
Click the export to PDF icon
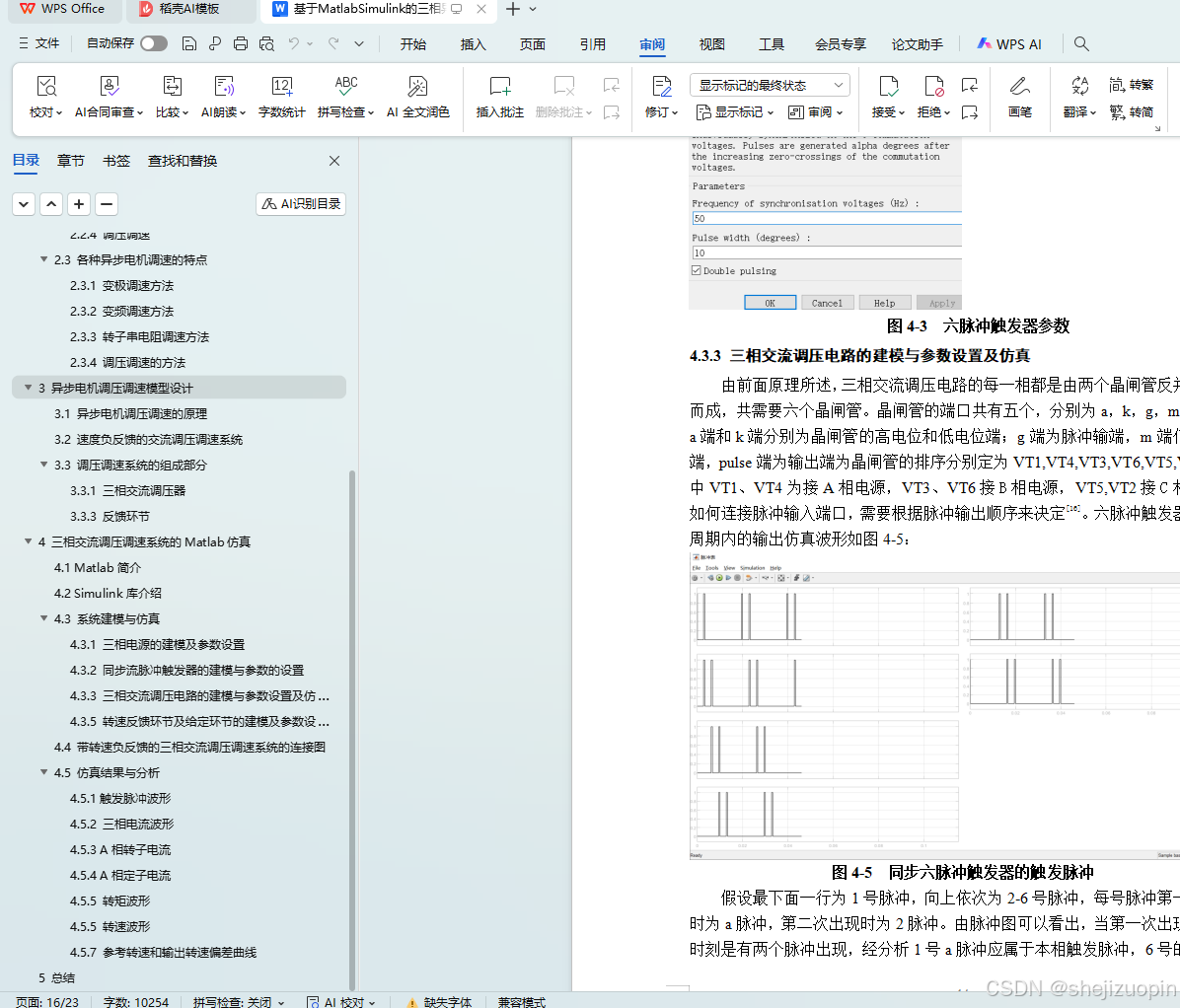(215, 43)
